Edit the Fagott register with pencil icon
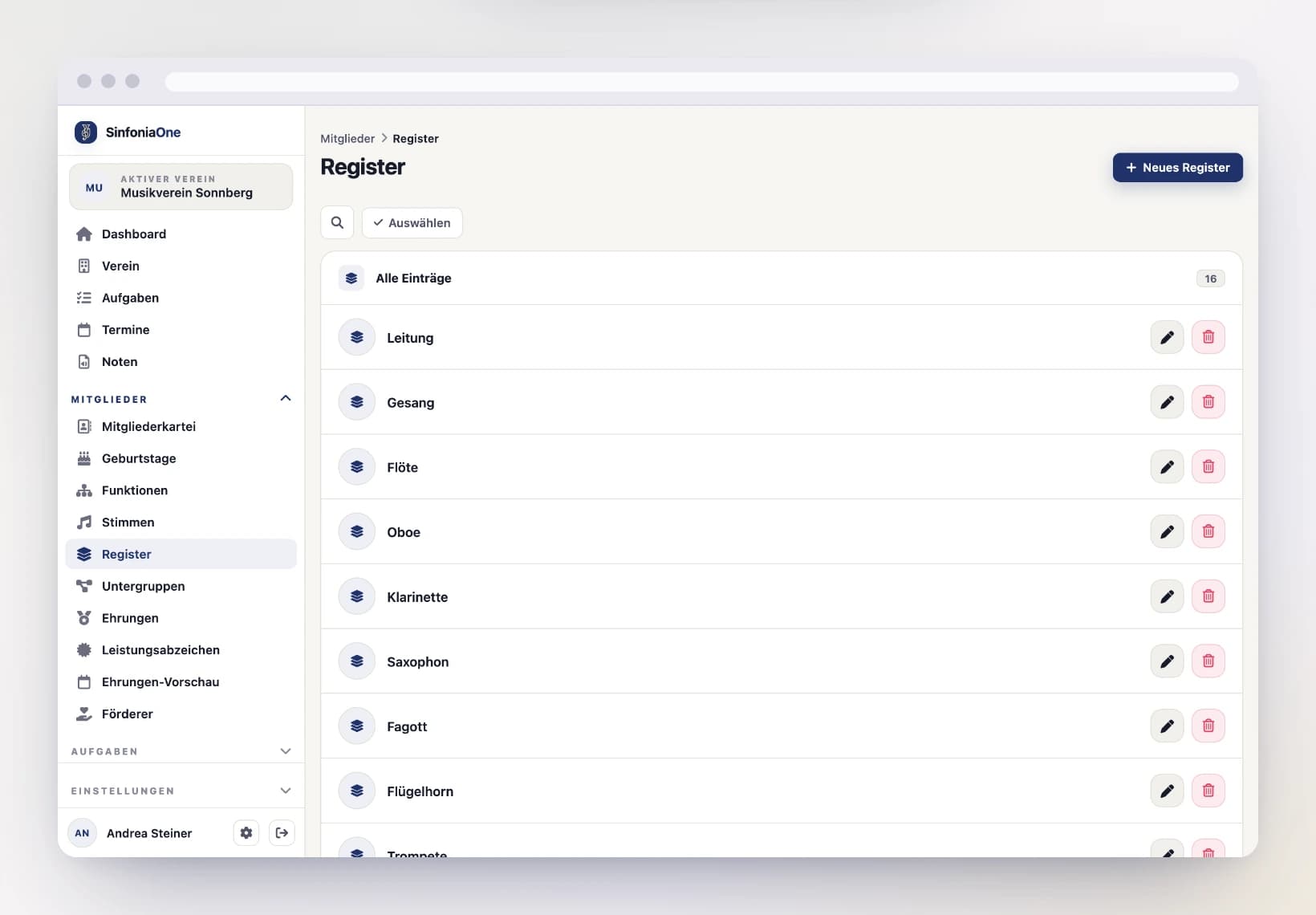1316x915 pixels. pyautogui.click(x=1167, y=726)
